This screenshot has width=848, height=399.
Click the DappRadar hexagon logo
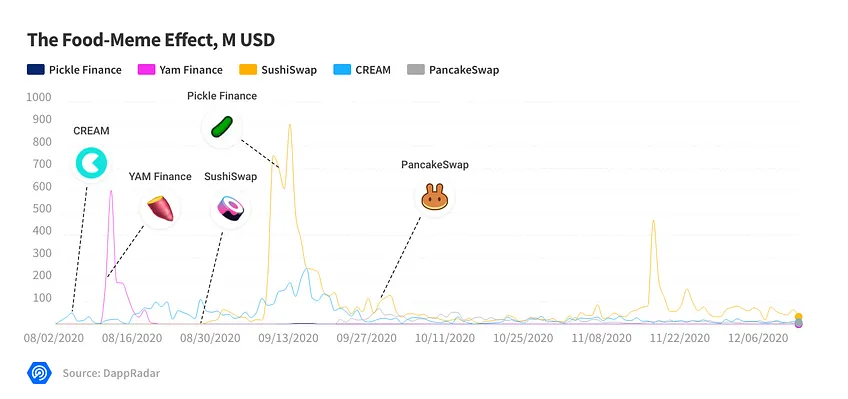pos(39,373)
